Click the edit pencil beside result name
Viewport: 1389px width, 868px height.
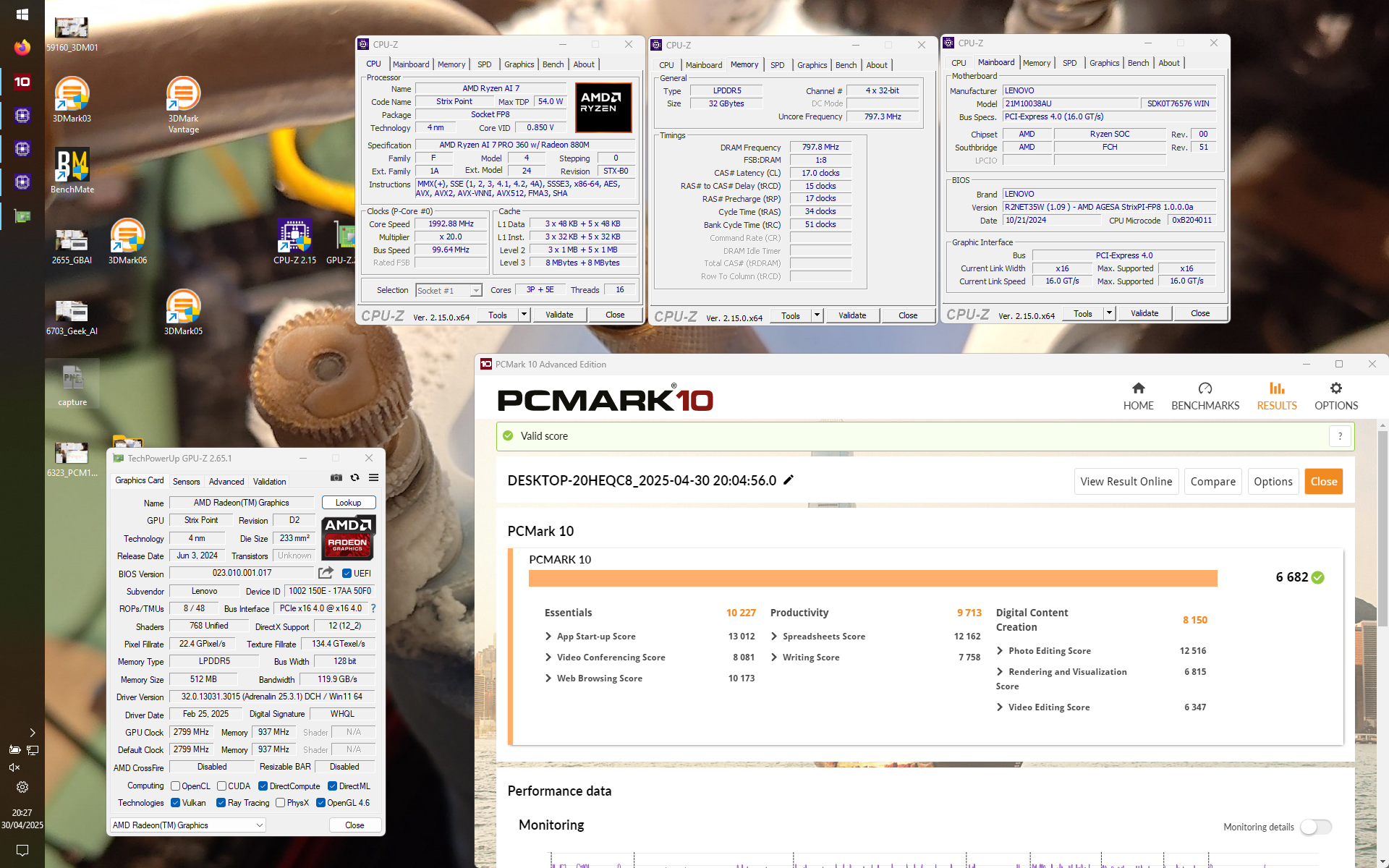[789, 480]
